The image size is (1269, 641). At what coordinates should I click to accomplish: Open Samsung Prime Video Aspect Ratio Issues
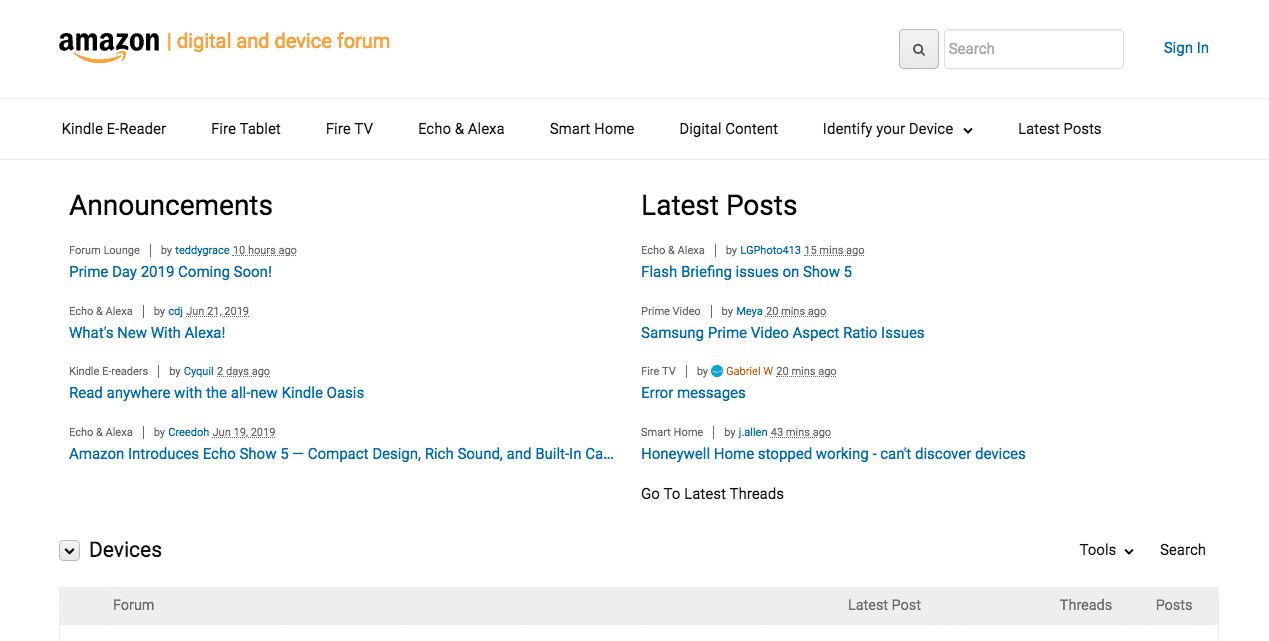(x=782, y=333)
